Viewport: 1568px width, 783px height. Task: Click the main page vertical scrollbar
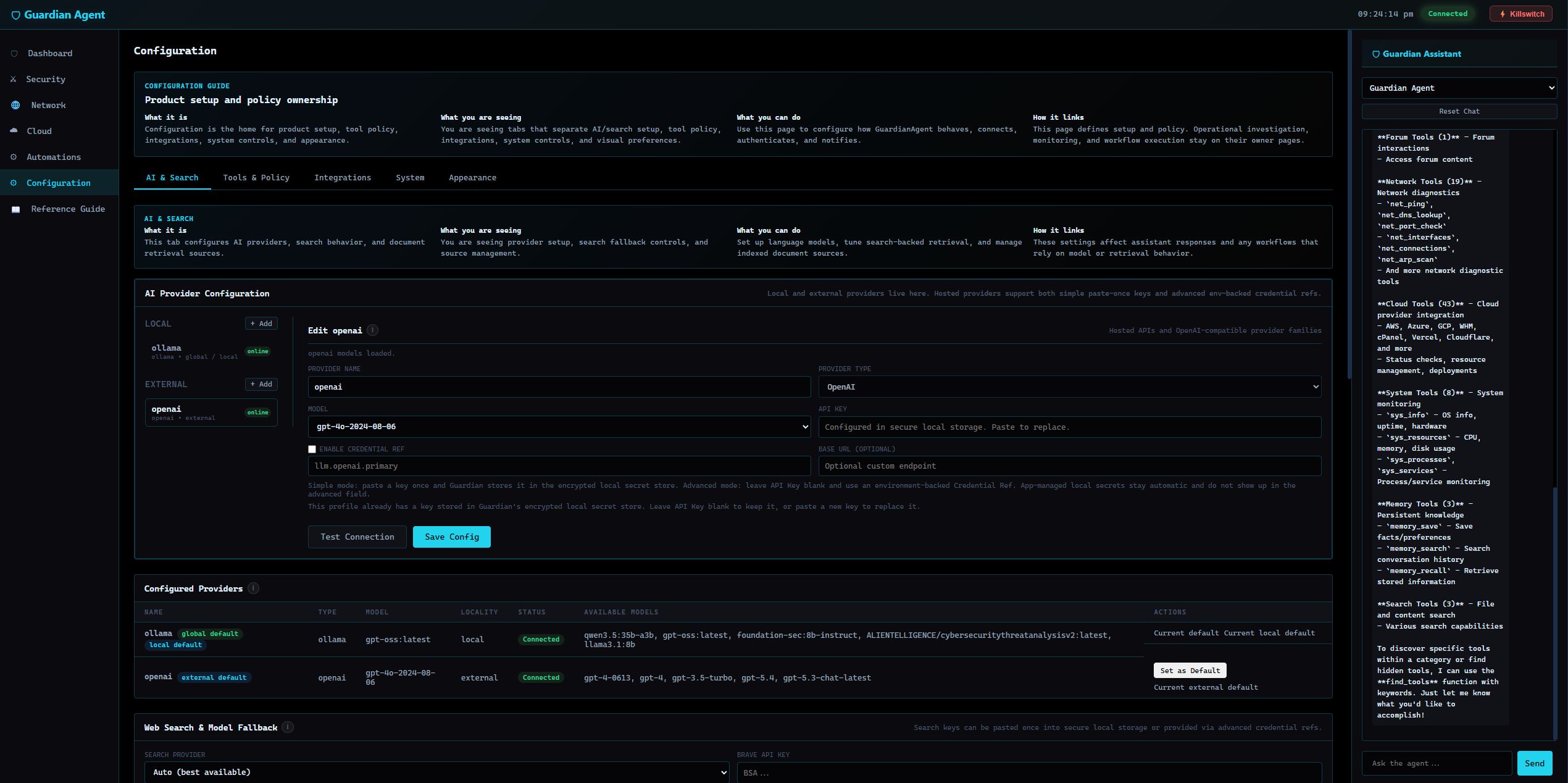click(1349, 204)
